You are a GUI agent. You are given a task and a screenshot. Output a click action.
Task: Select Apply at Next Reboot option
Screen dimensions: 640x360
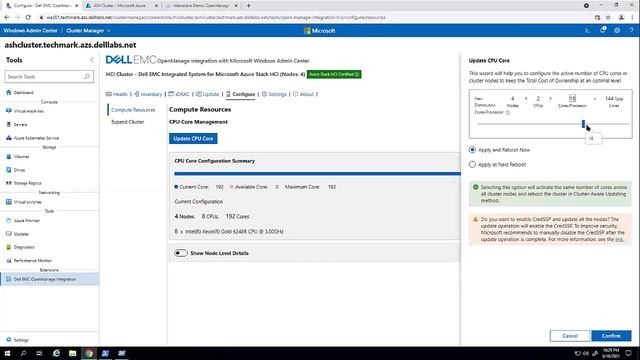coord(472,164)
